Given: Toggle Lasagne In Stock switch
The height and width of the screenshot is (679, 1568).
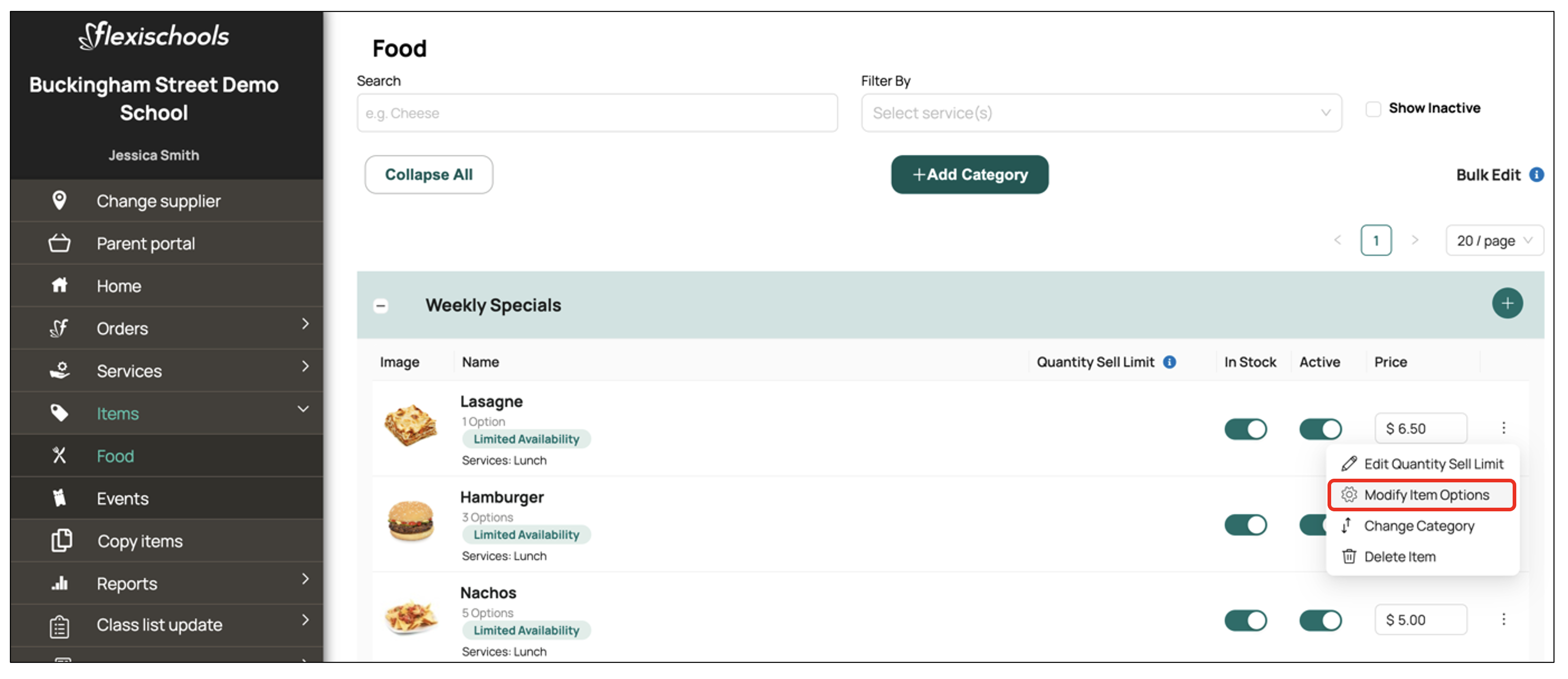Looking at the screenshot, I should tap(1245, 429).
